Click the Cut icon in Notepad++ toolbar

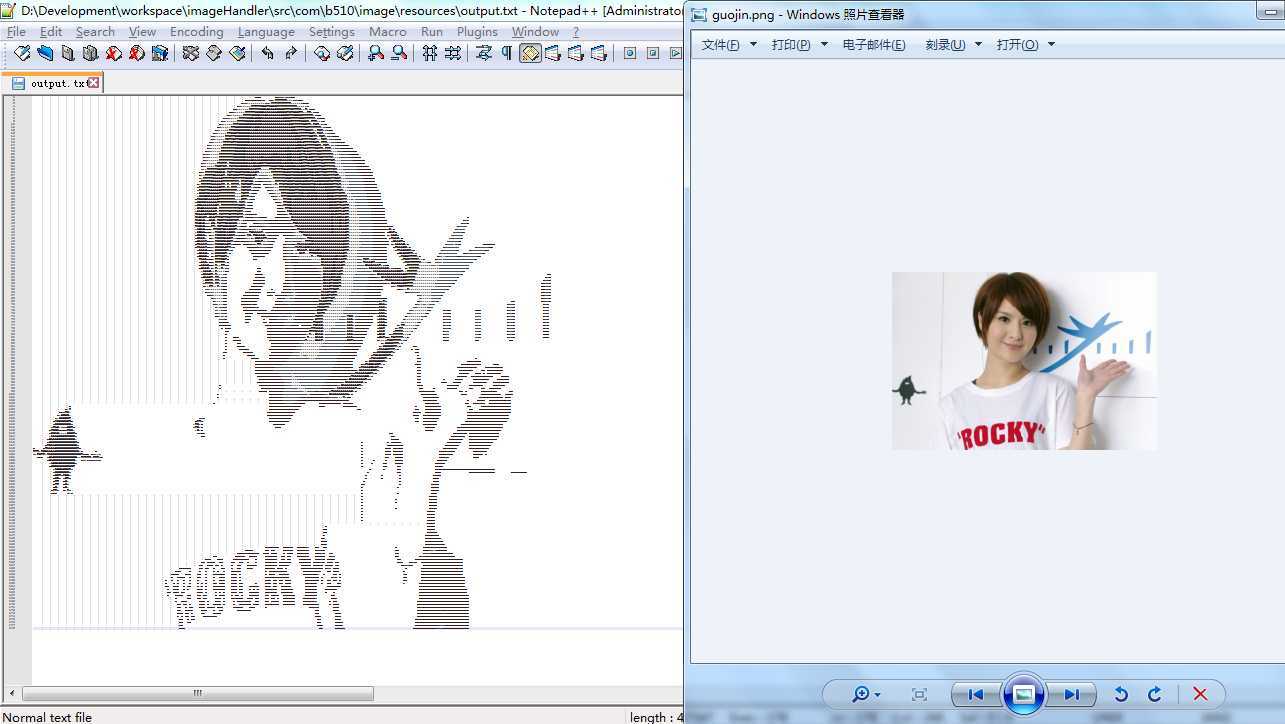click(x=190, y=53)
